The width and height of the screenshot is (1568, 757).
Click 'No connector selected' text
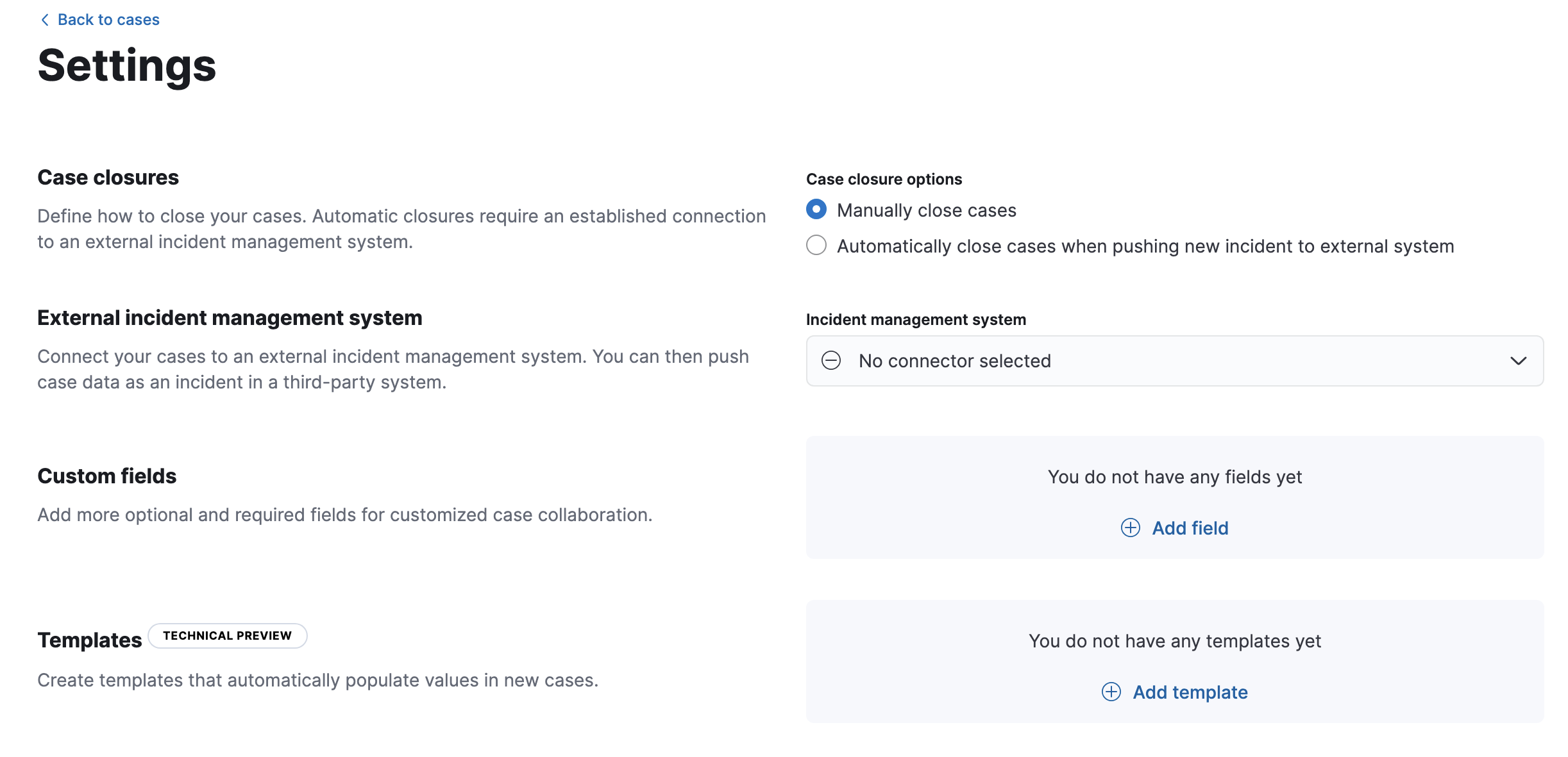(954, 361)
